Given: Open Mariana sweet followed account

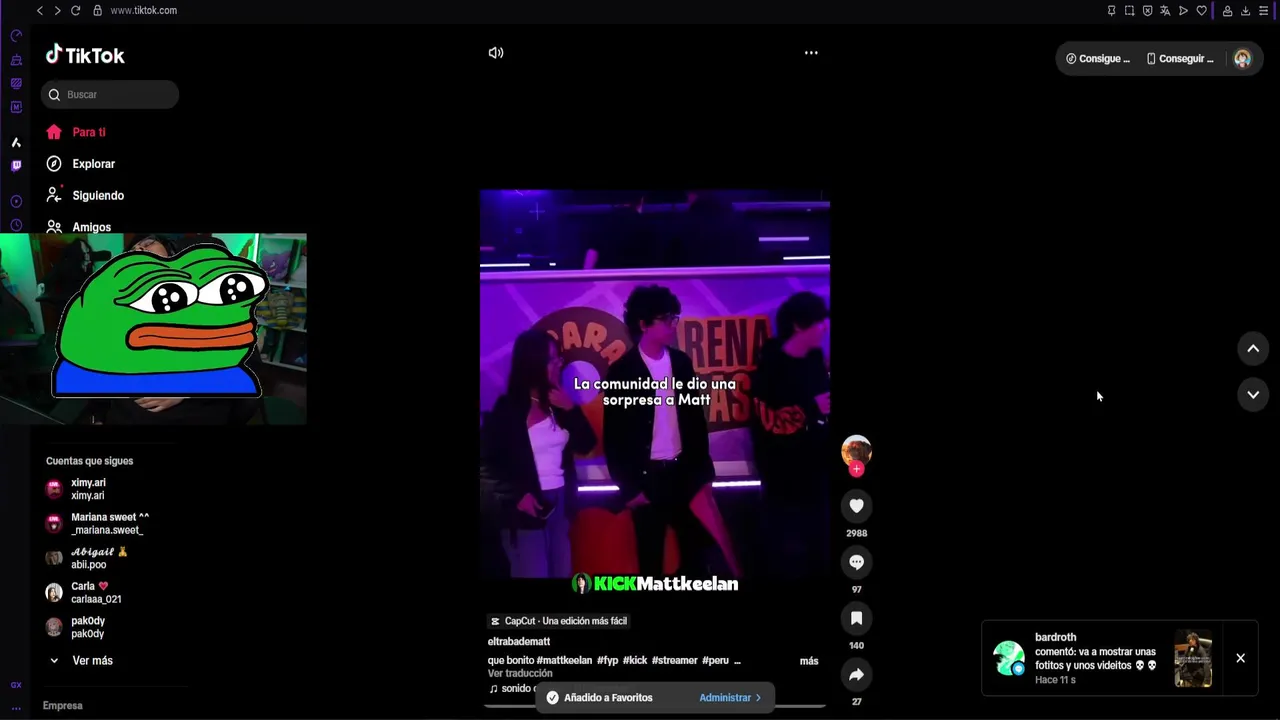Looking at the screenshot, I should point(97,524).
